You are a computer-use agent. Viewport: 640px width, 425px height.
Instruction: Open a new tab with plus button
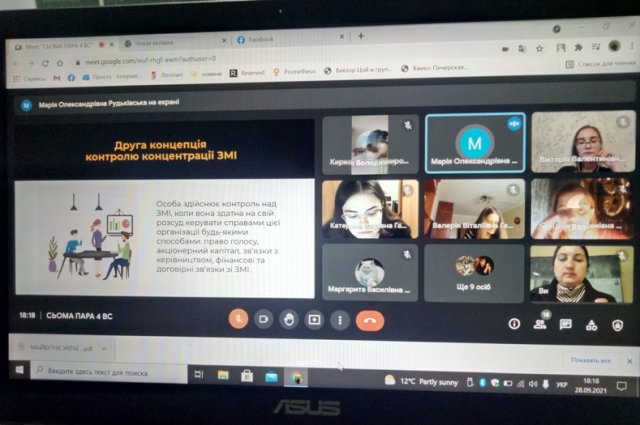coord(361,36)
